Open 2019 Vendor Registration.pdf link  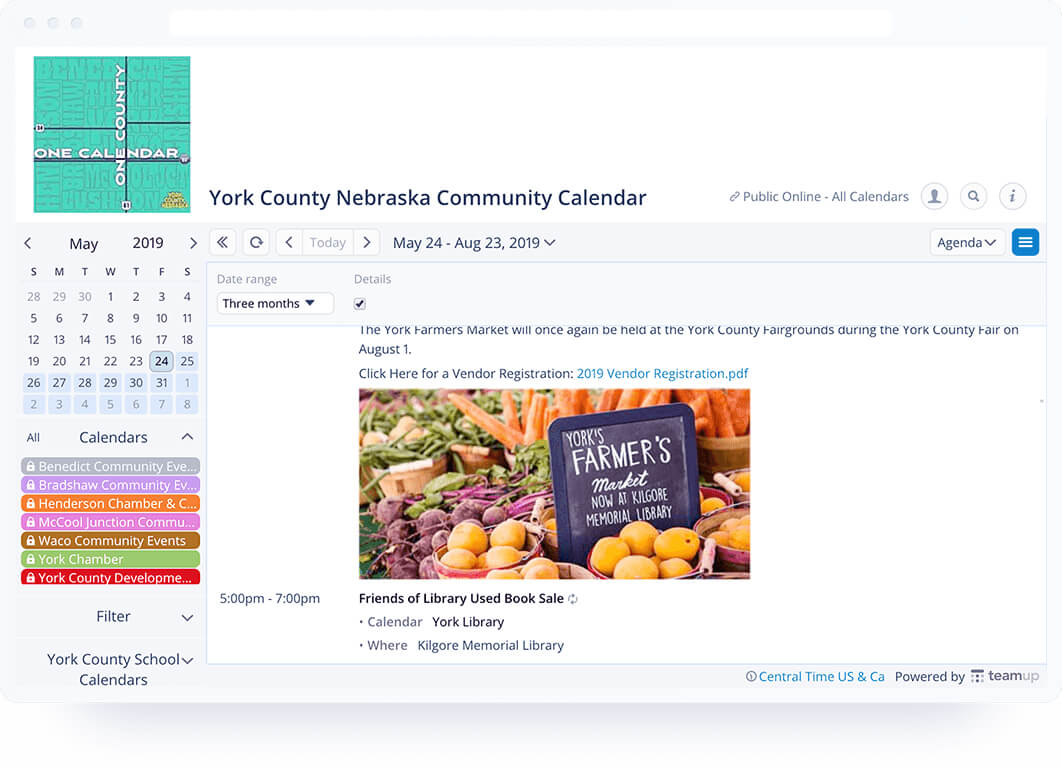click(x=662, y=374)
